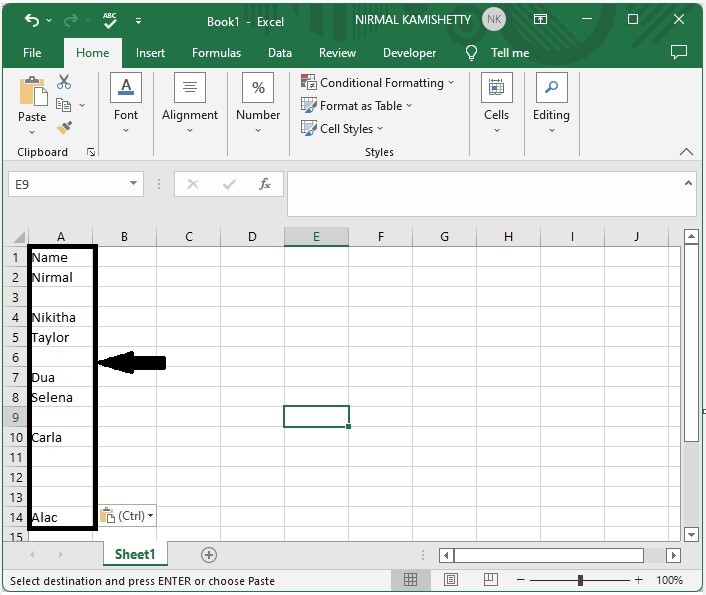Image resolution: width=706 pixels, height=595 pixels.
Task: Switch to Page Break Preview icon
Action: 491,580
